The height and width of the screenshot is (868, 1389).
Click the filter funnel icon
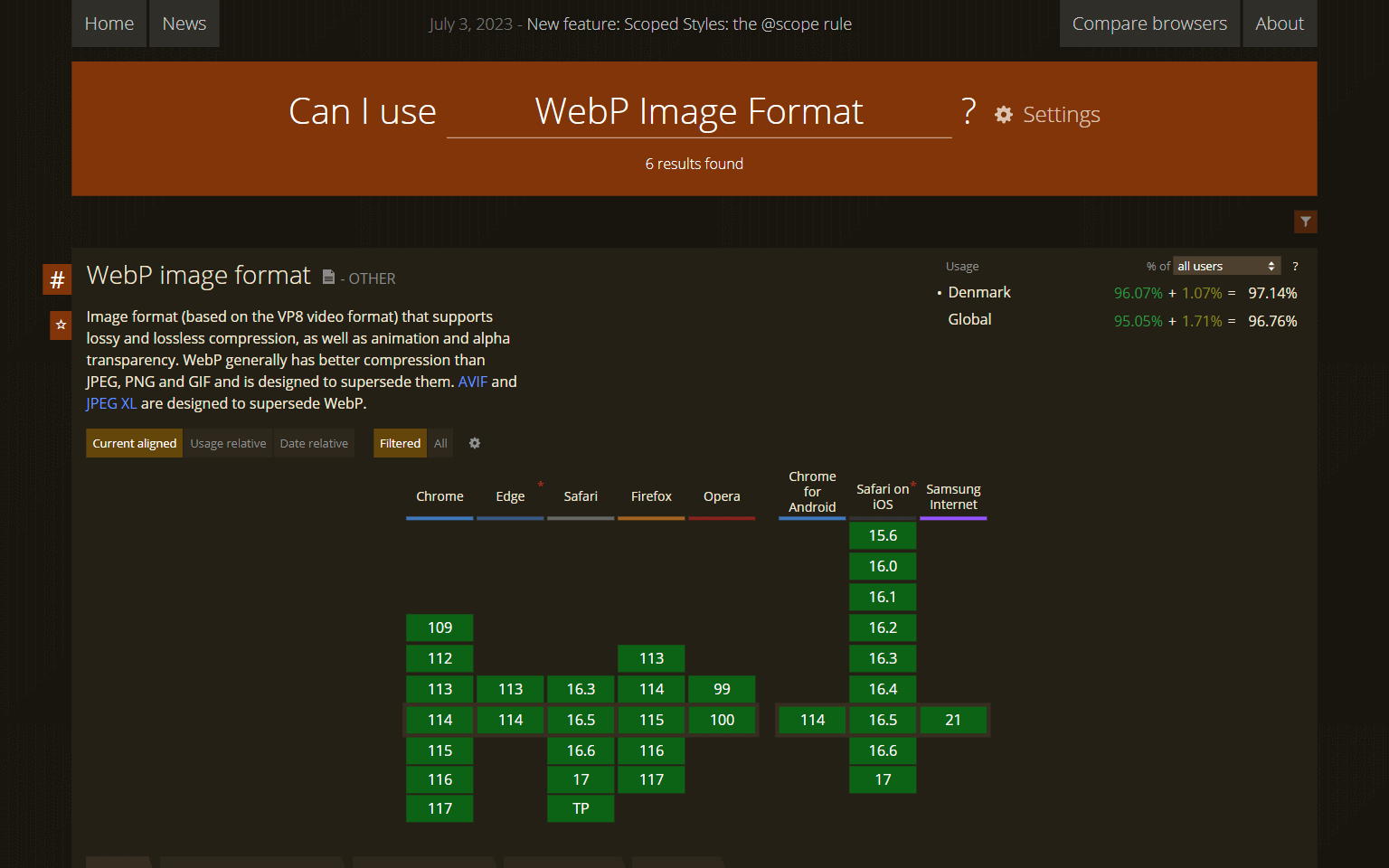[1305, 222]
